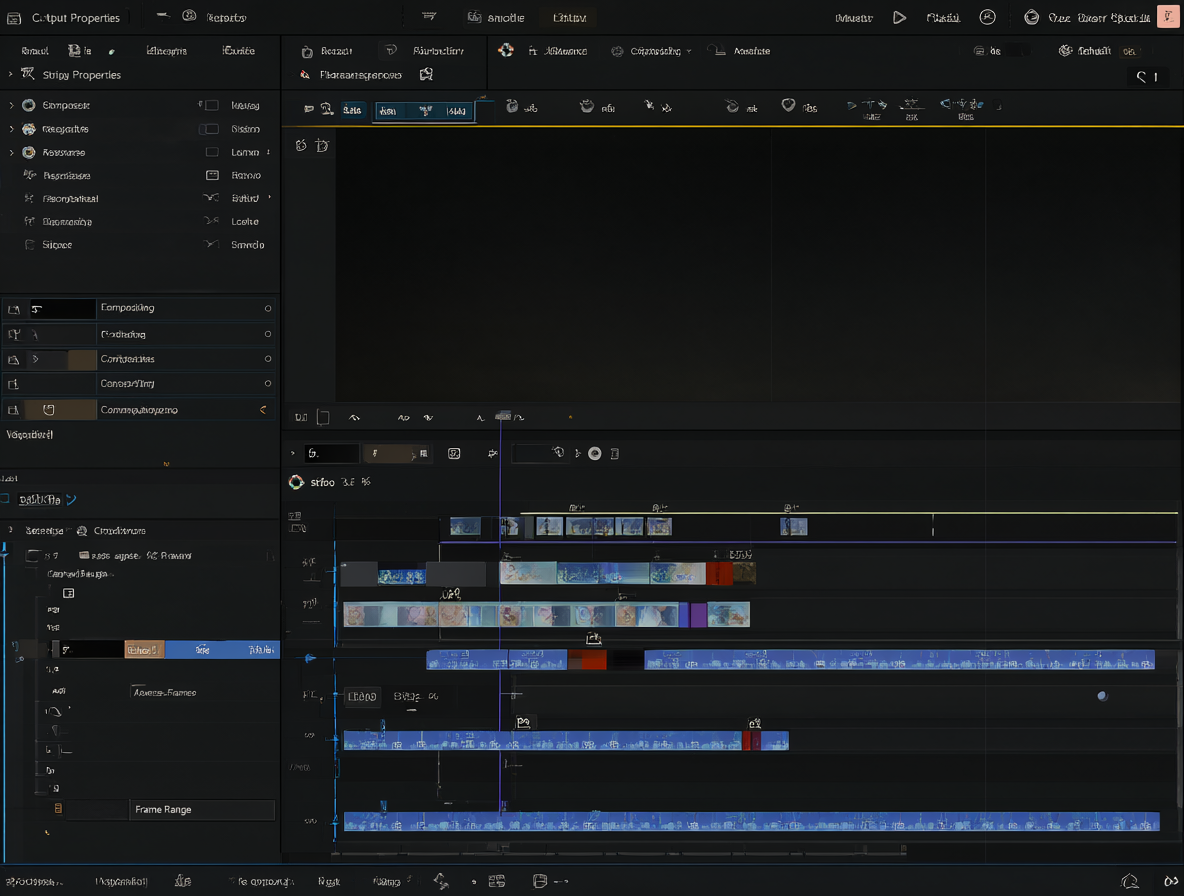Click the heart-shaped icon in the viewer toolbar
The width and height of the screenshot is (1184, 896).
point(788,106)
